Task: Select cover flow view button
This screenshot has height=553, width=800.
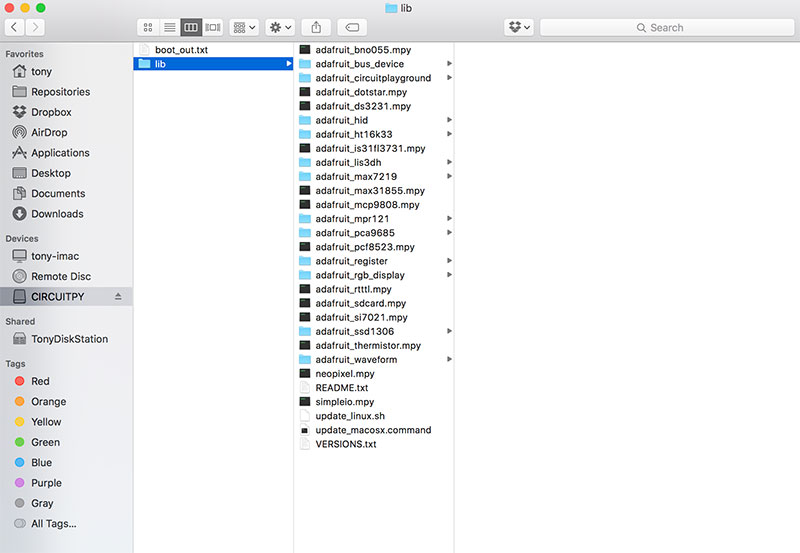Action: (212, 27)
